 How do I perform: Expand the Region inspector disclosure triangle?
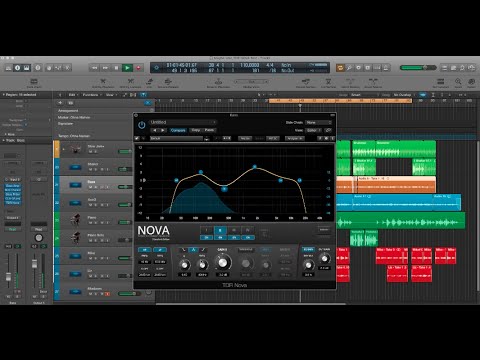click(x=3, y=95)
